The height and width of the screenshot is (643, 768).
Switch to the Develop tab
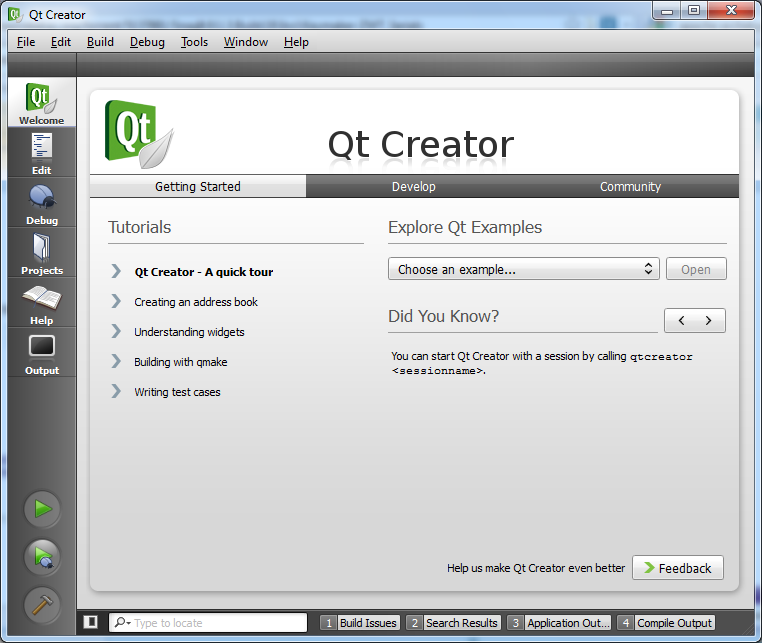point(414,187)
